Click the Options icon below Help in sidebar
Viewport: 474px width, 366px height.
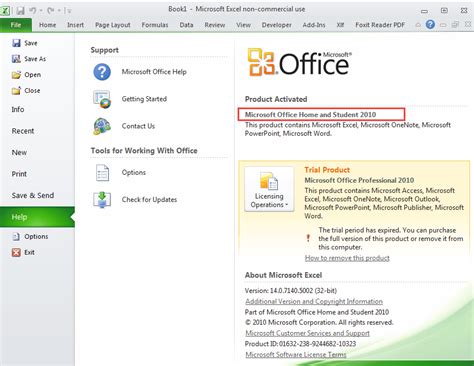16,237
